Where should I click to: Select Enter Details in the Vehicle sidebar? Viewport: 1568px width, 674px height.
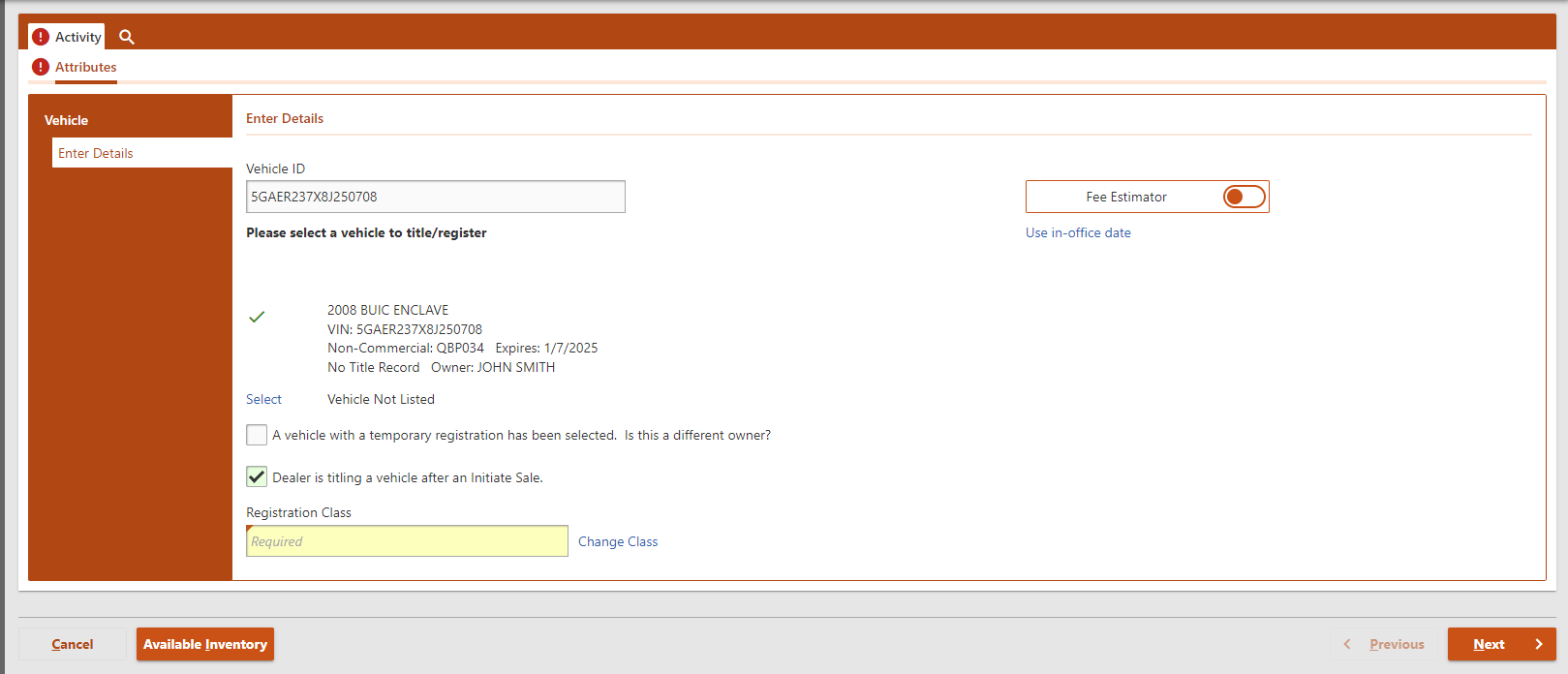pyautogui.click(x=96, y=153)
